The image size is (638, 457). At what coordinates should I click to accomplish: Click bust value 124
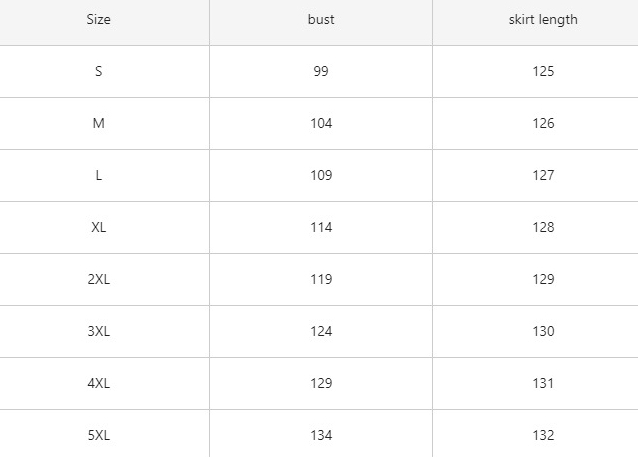pos(321,332)
